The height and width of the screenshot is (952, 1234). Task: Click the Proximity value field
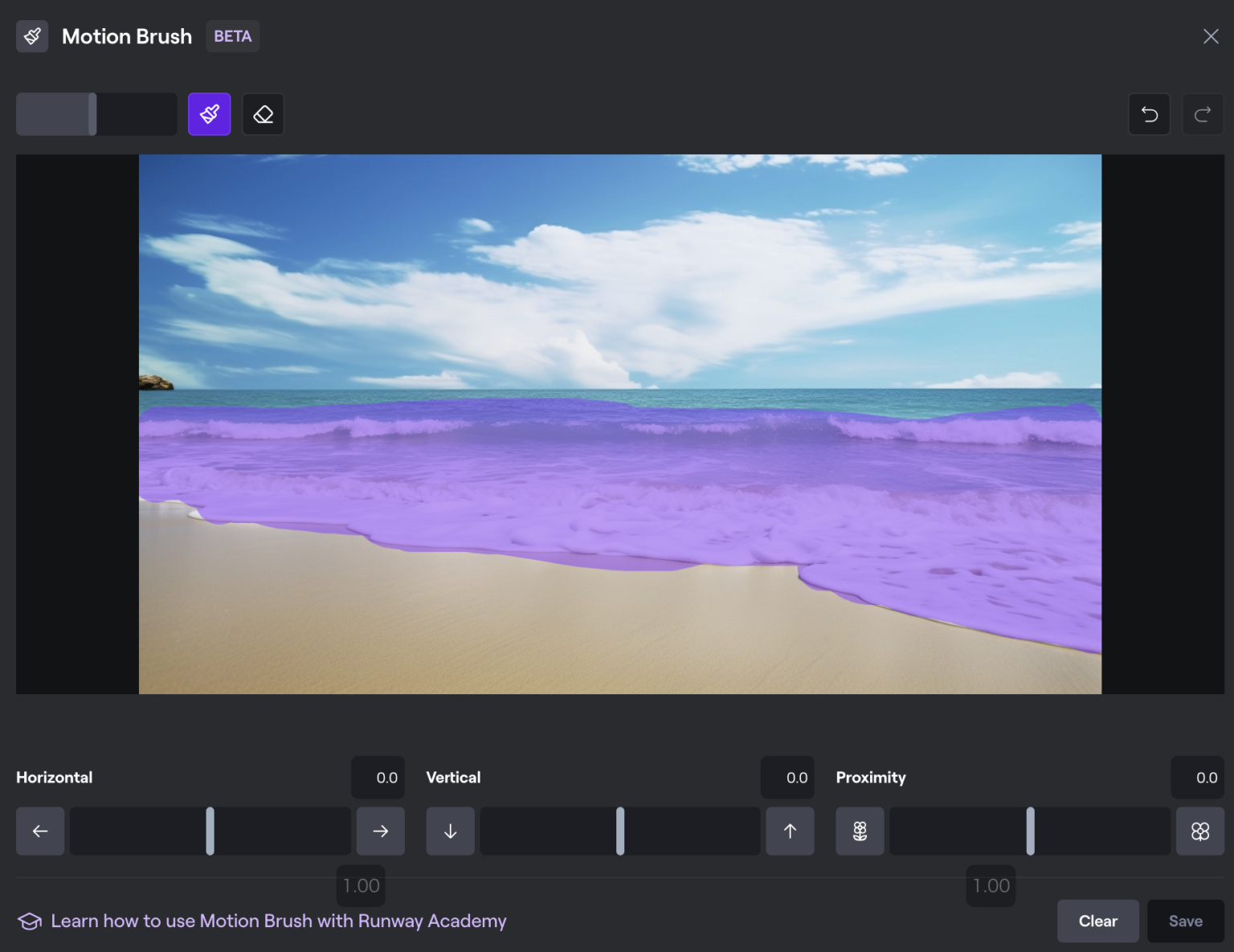click(1198, 777)
